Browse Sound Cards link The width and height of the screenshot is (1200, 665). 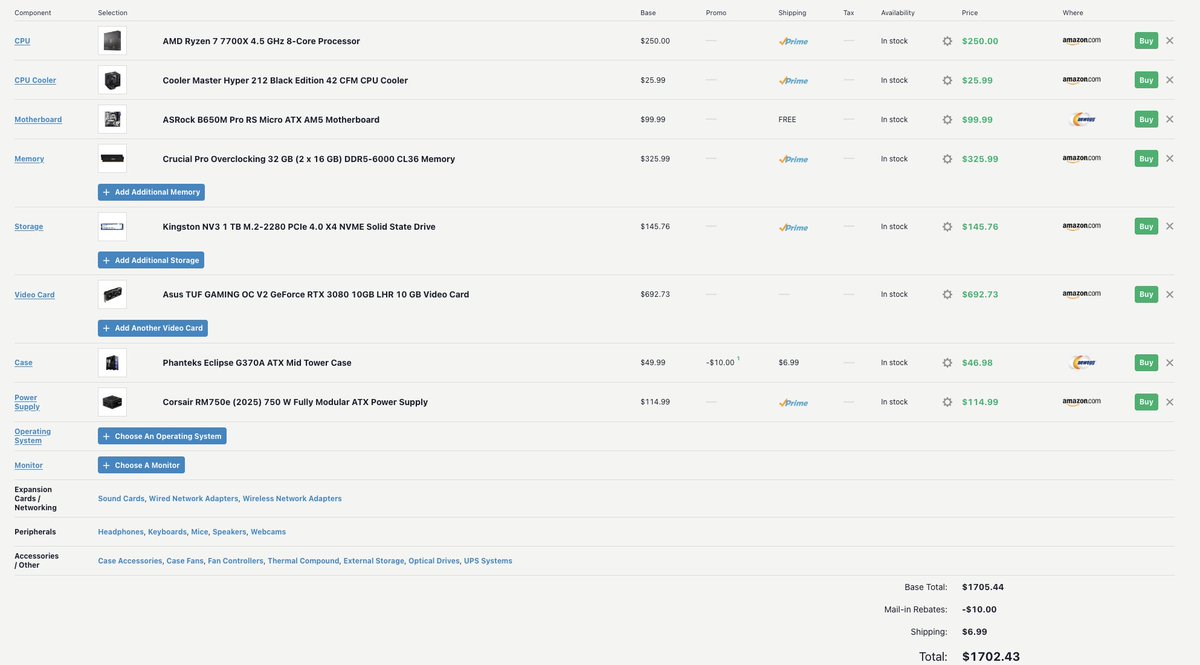(121, 498)
